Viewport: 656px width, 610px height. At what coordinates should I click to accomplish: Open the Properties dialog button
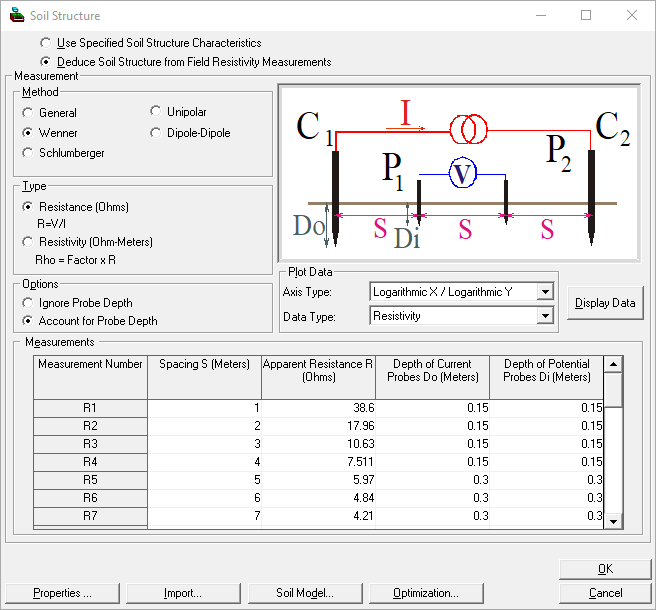click(63, 593)
